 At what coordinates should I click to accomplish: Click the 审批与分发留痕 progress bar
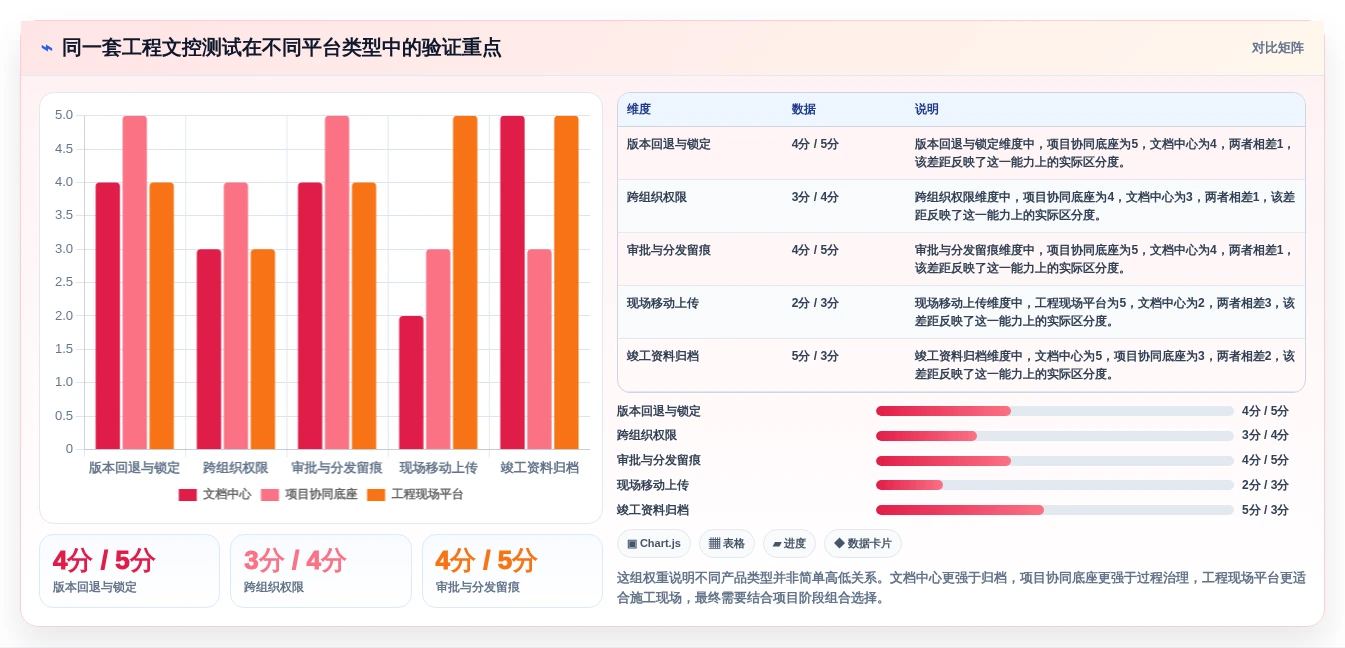[1055, 461]
